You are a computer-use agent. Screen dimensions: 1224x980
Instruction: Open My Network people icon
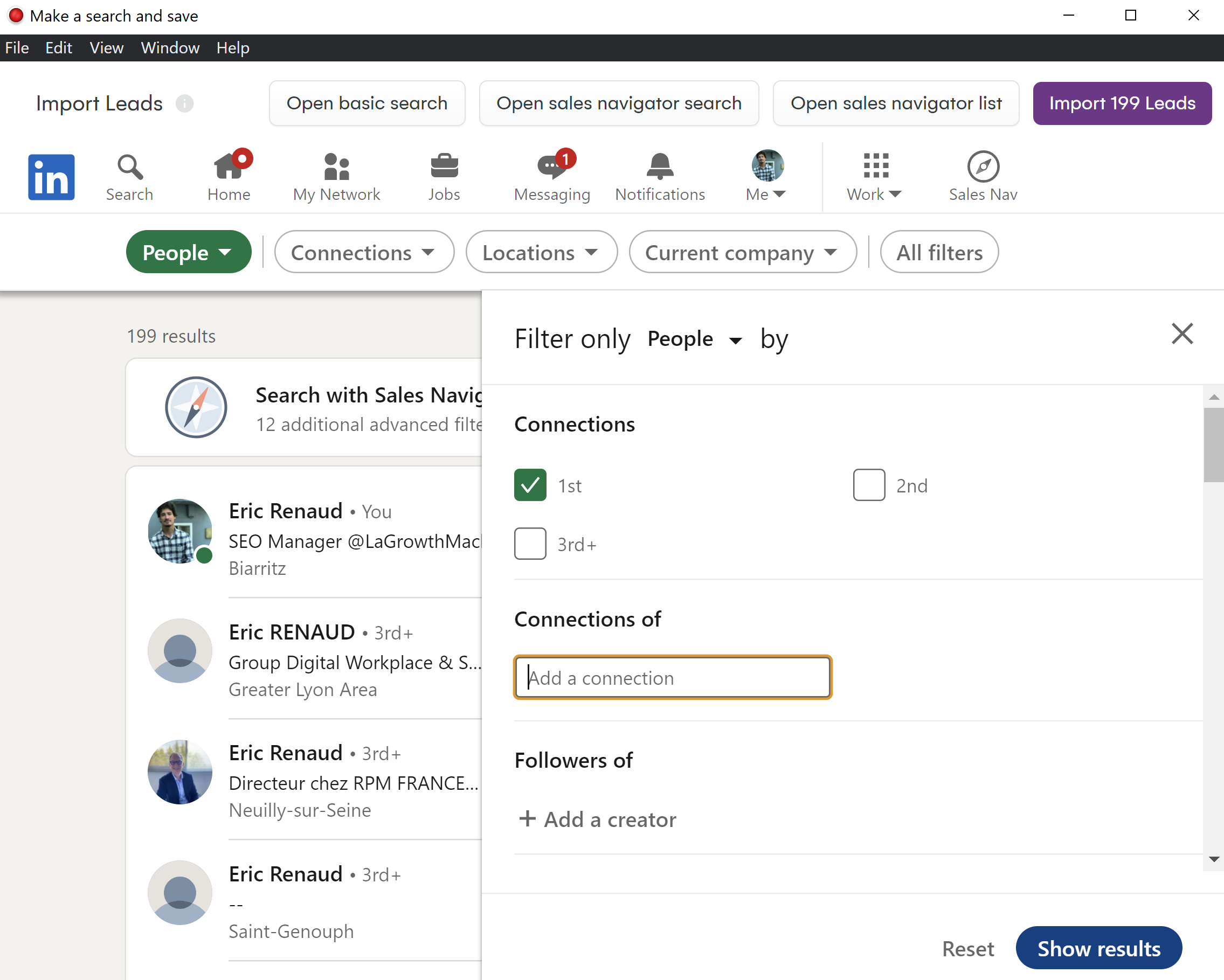coord(336,167)
